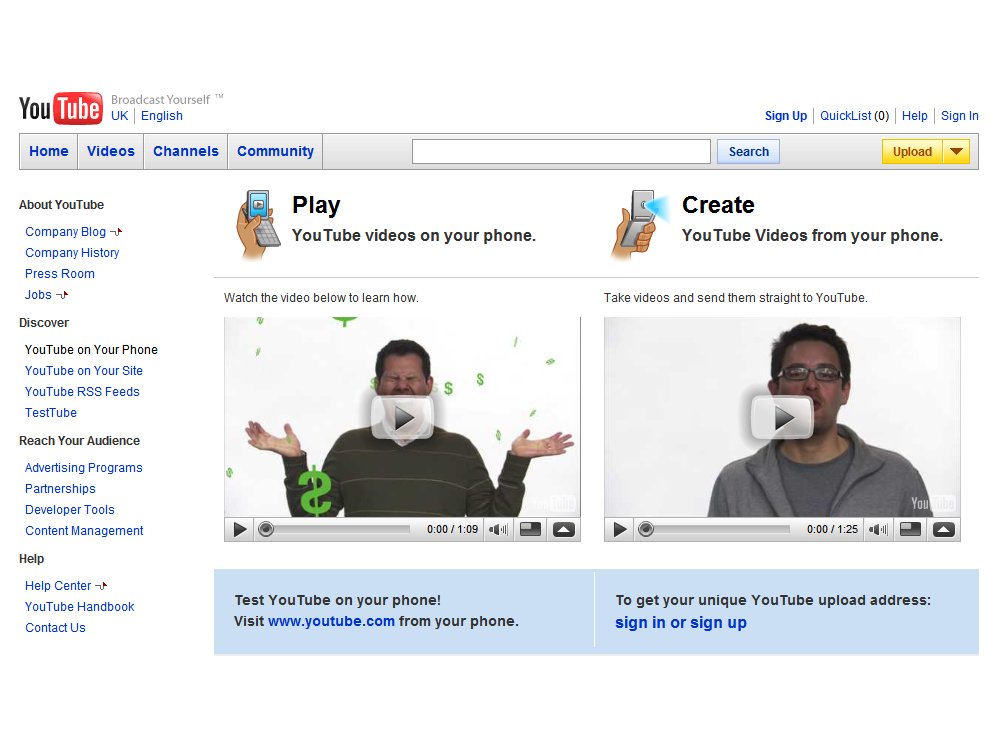Click external link icon beside Help Center
The width and height of the screenshot is (990, 743).
pos(101,586)
